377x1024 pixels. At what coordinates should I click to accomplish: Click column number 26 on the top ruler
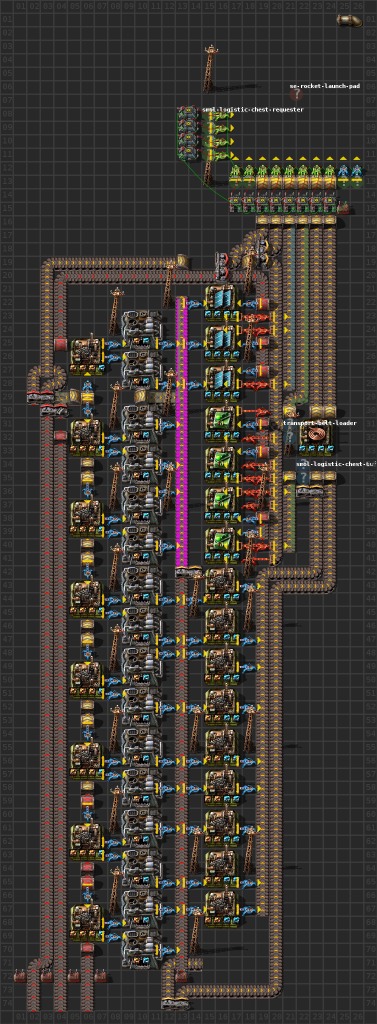[x=357, y=5]
